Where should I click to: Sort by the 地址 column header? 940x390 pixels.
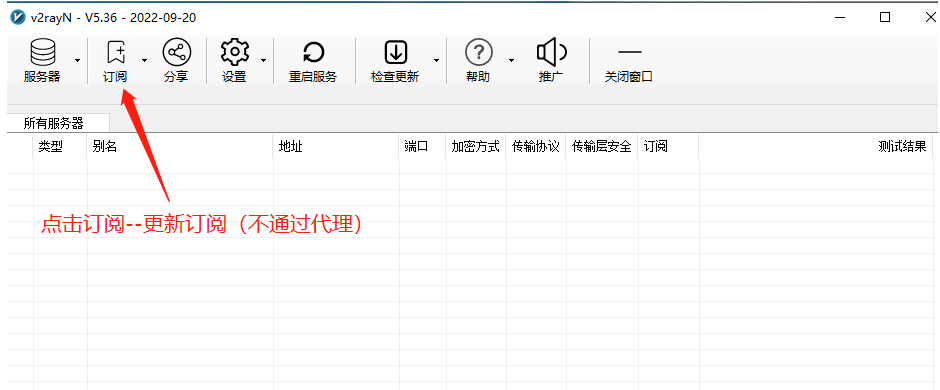[x=336, y=147]
